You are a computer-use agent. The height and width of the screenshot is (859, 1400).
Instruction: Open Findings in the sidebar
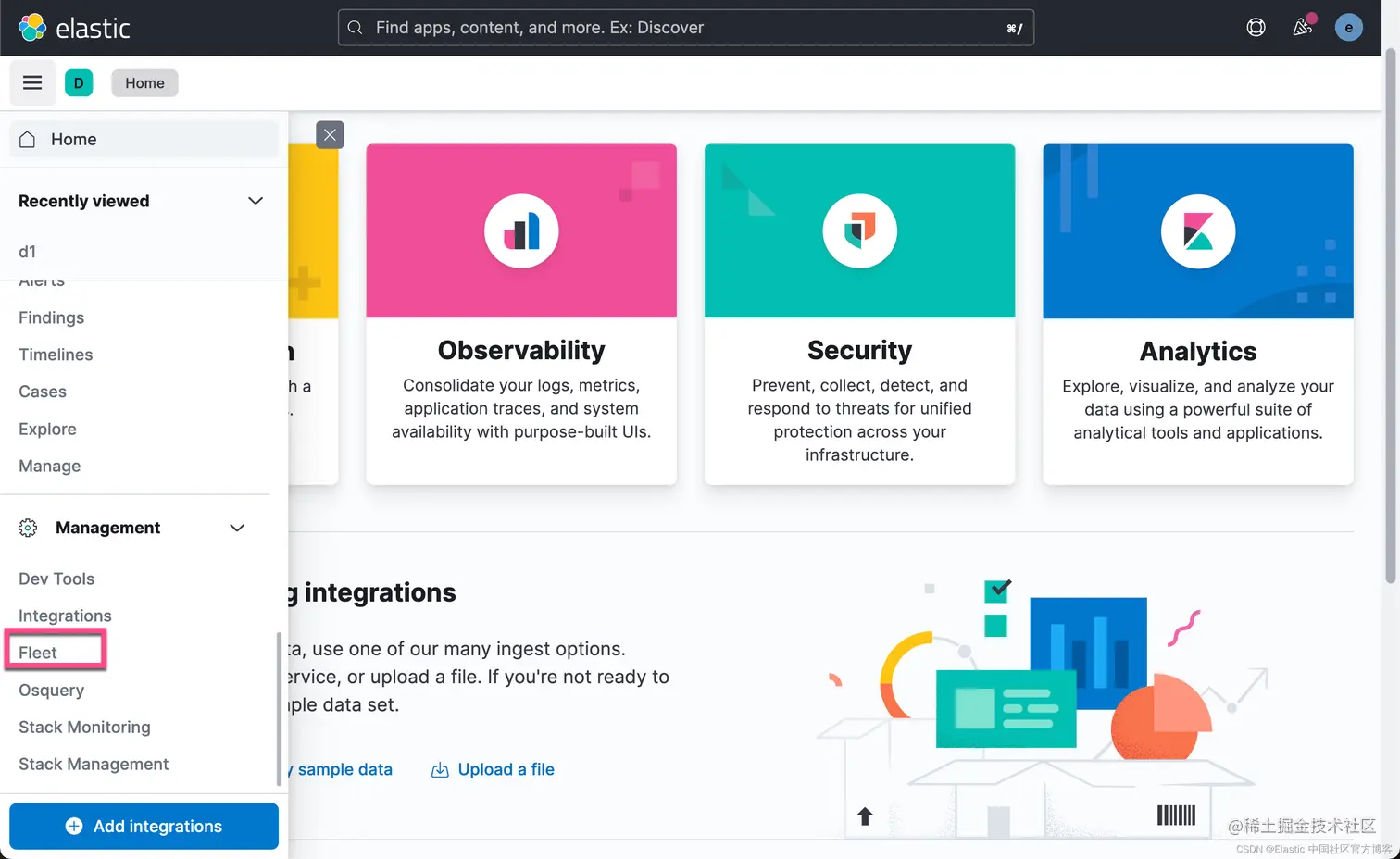click(51, 317)
